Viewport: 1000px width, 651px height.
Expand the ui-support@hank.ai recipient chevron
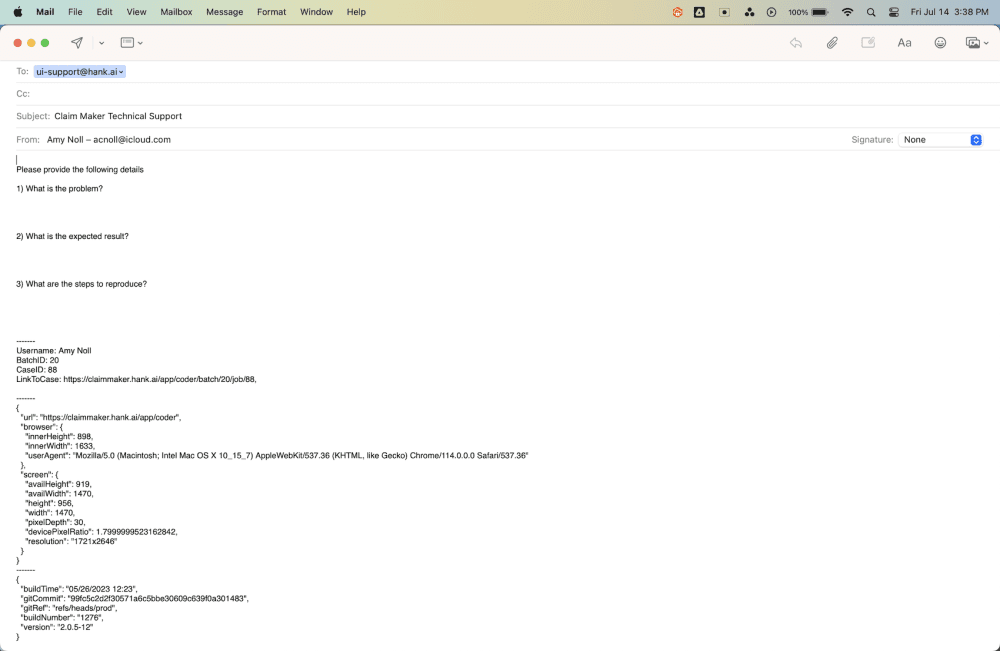pos(121,72)
